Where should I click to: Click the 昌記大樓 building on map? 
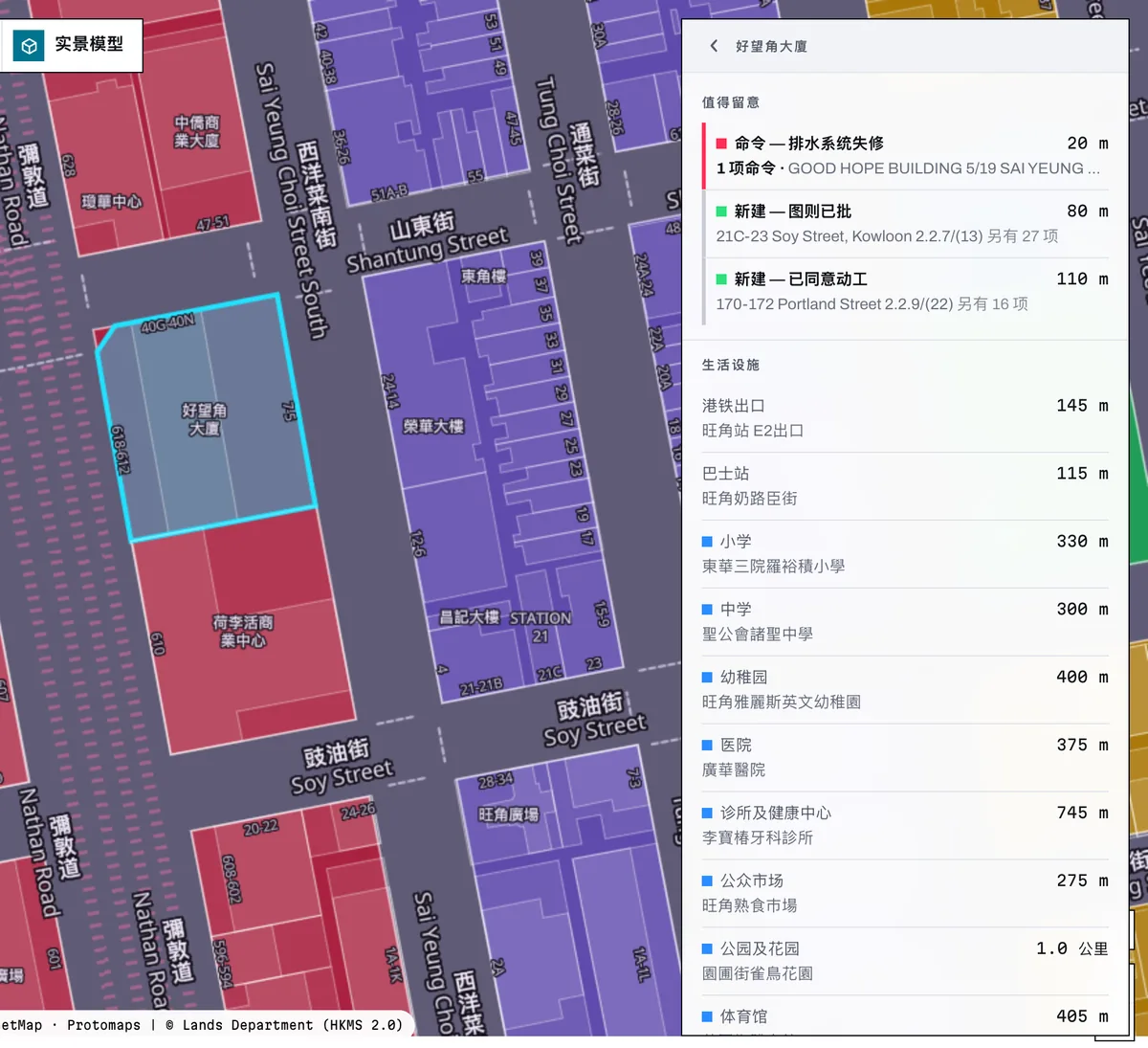pyautogui.click(x=469, y=617)
